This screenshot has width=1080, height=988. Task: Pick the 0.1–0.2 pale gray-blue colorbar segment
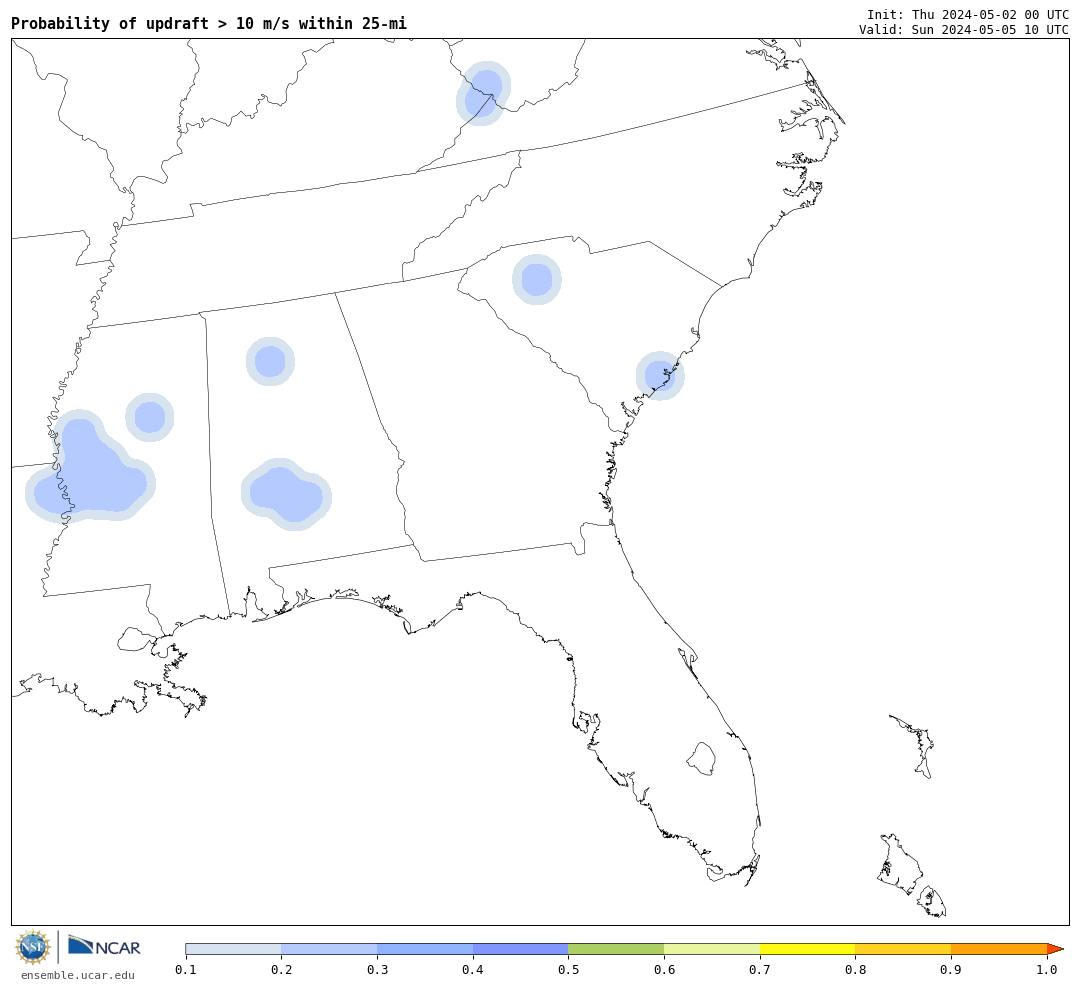click(x=233, y=949)
